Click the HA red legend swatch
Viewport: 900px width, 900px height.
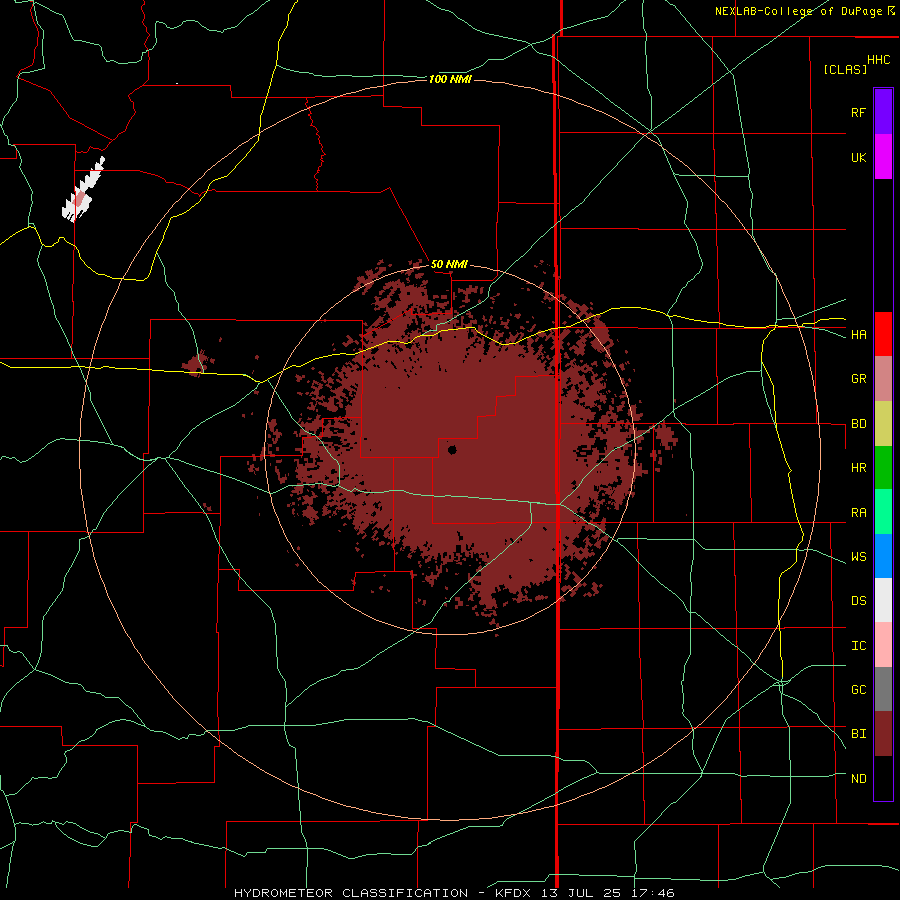[883, 334]
